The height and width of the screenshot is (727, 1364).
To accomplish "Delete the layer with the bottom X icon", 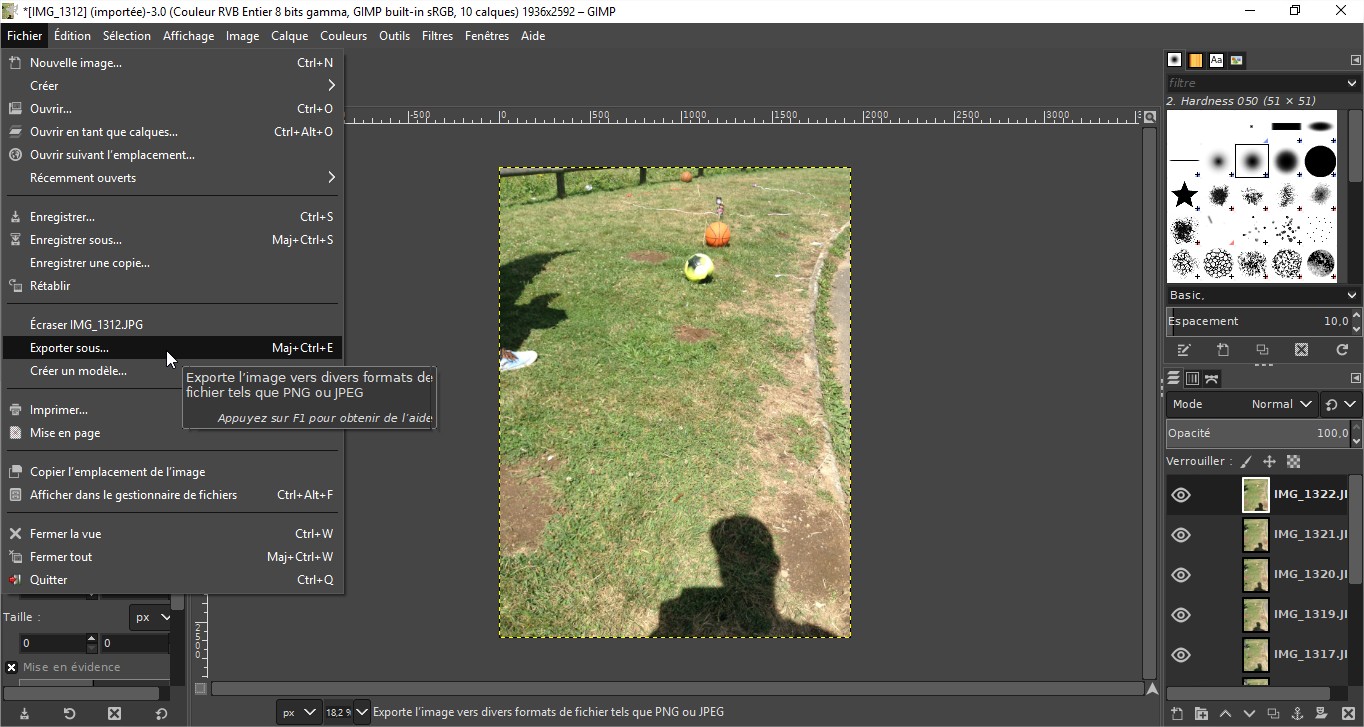I will [1348, 713].
